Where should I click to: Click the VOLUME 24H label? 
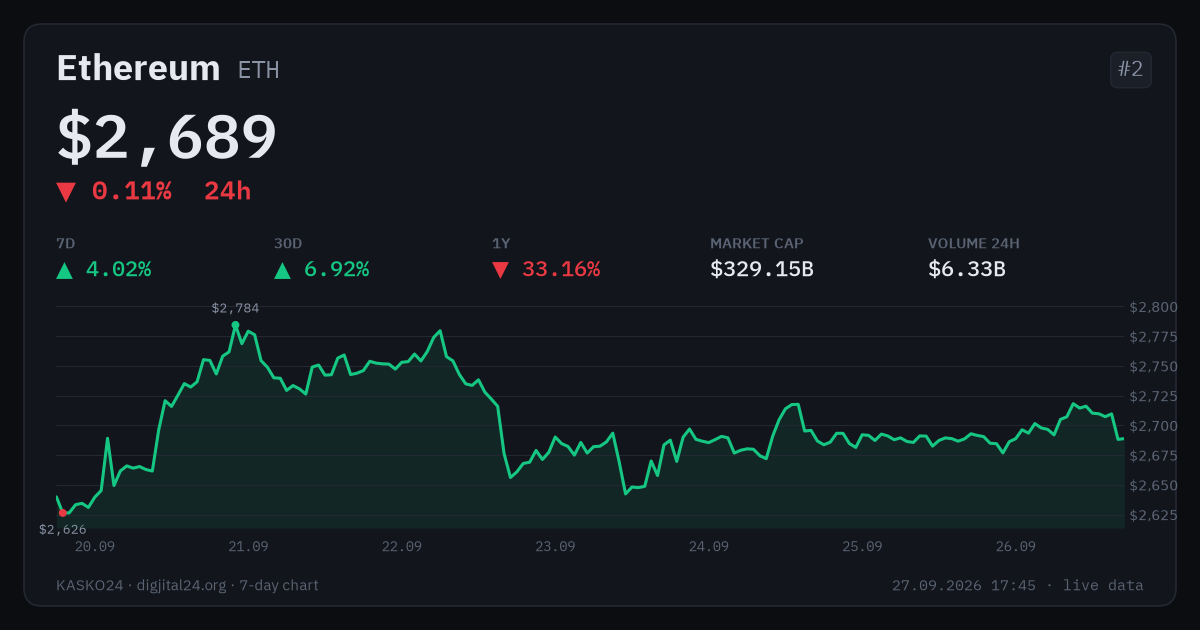pyautogui.click(x=974, y=243)
